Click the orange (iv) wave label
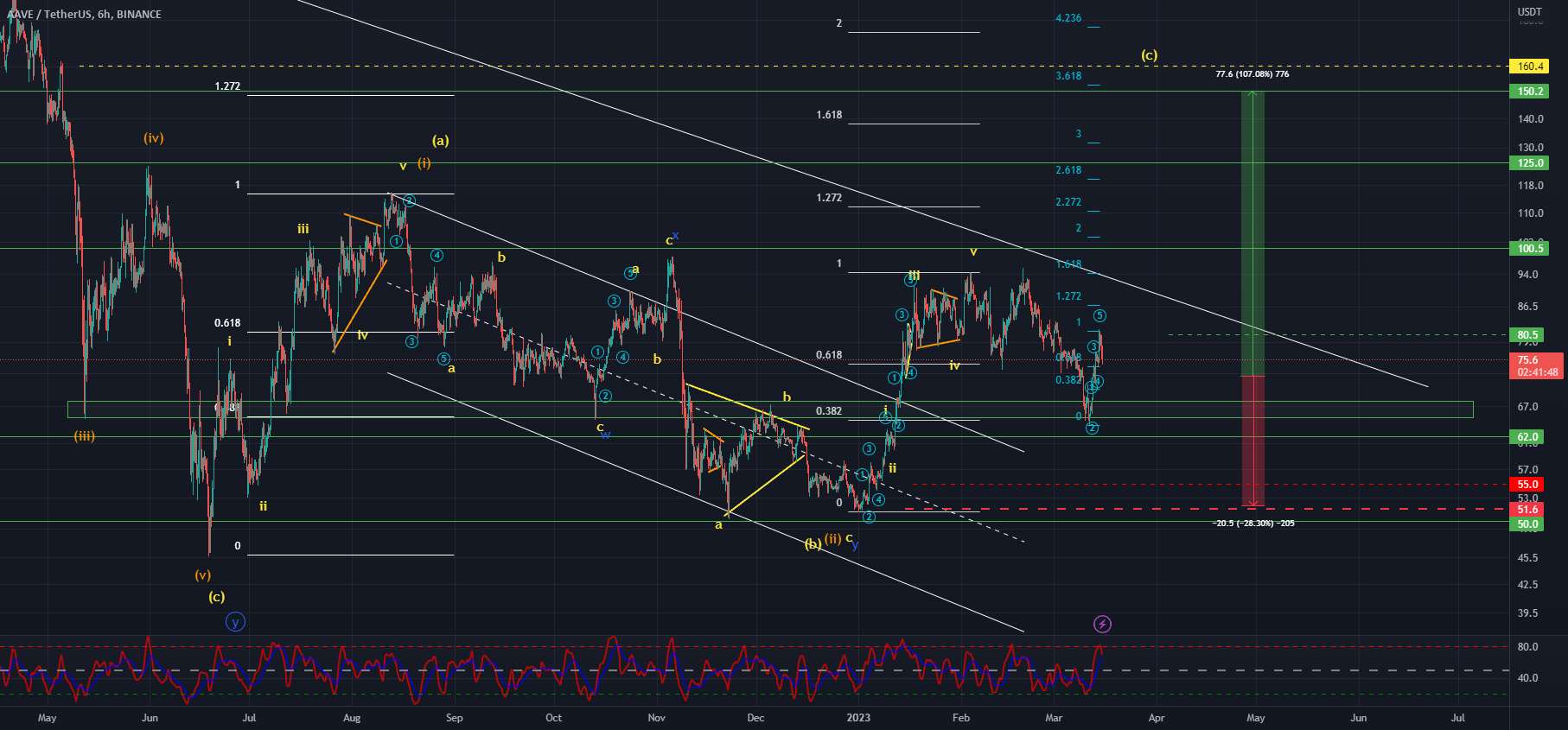This screenshot has height=730, width=1568. point(154,138)
